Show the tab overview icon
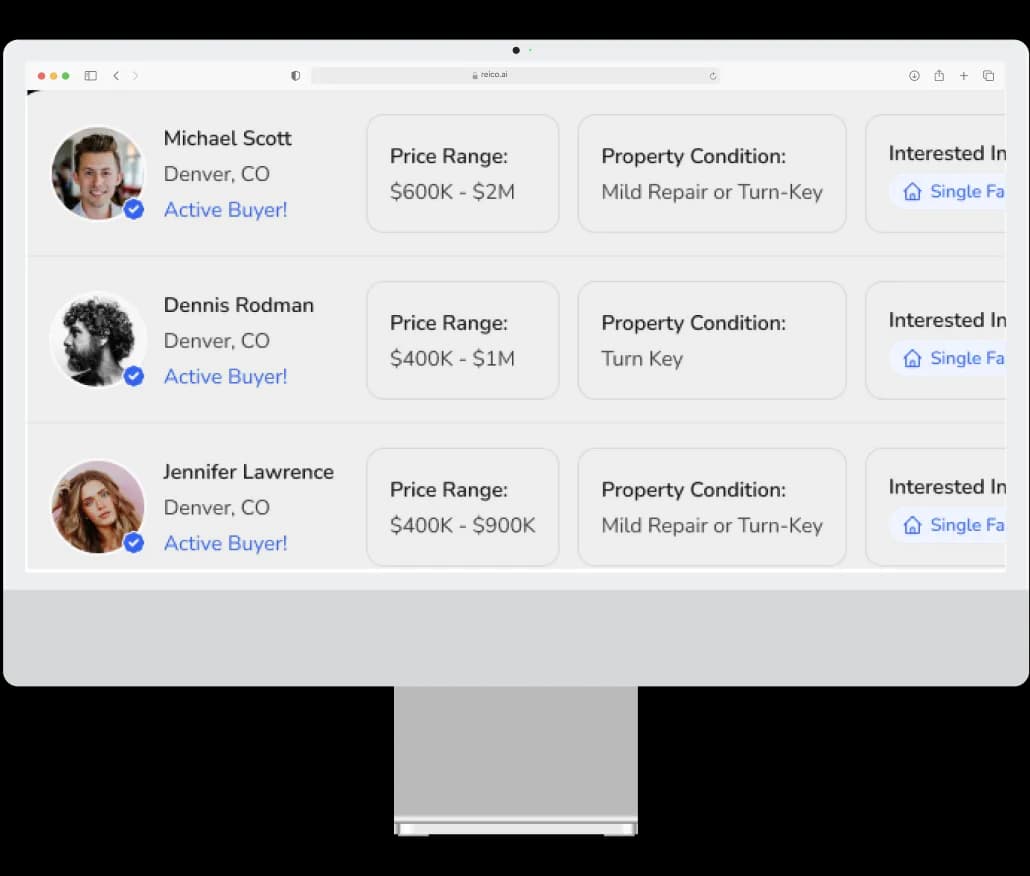The height and width of the screenshot is (876, 1030). tap(988, 76)
